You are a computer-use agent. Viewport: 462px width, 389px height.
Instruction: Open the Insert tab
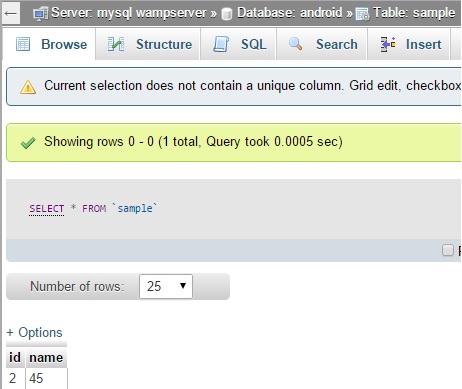[409, 44]
